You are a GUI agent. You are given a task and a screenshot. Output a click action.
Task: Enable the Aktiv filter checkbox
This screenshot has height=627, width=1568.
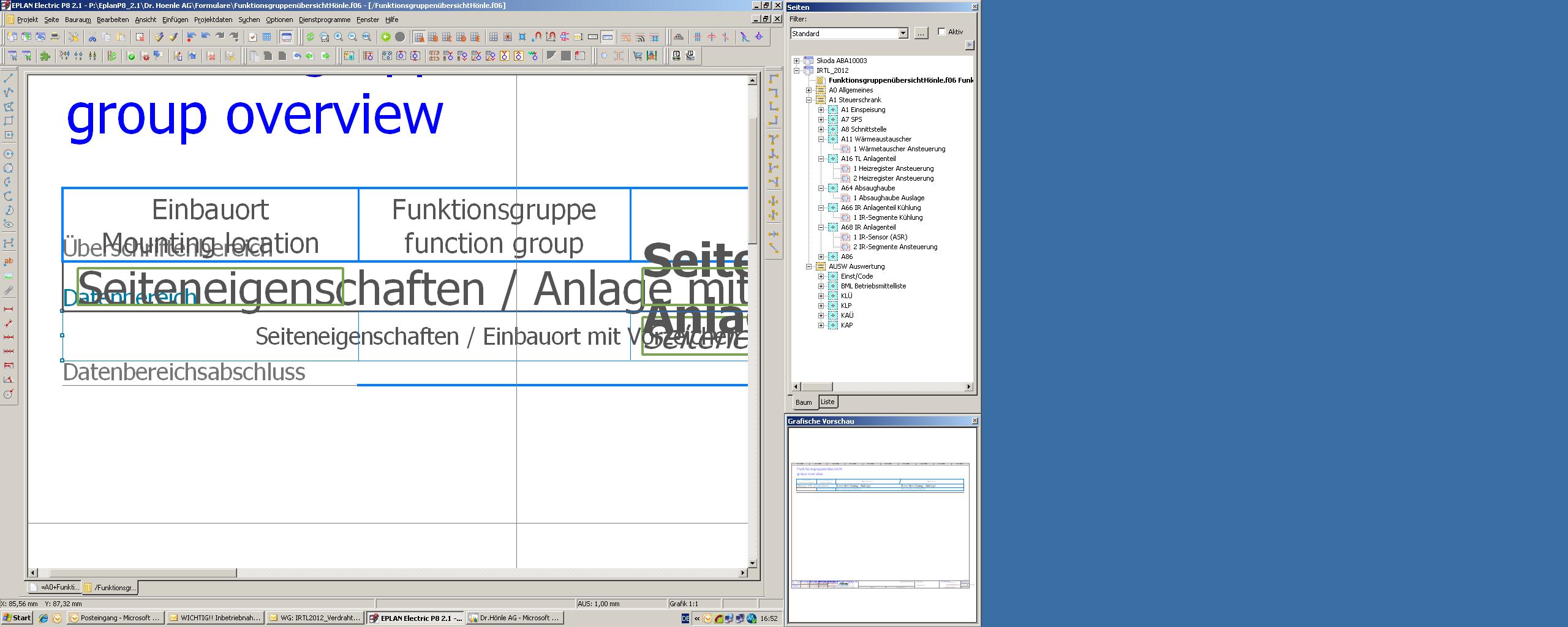(941, 32)
